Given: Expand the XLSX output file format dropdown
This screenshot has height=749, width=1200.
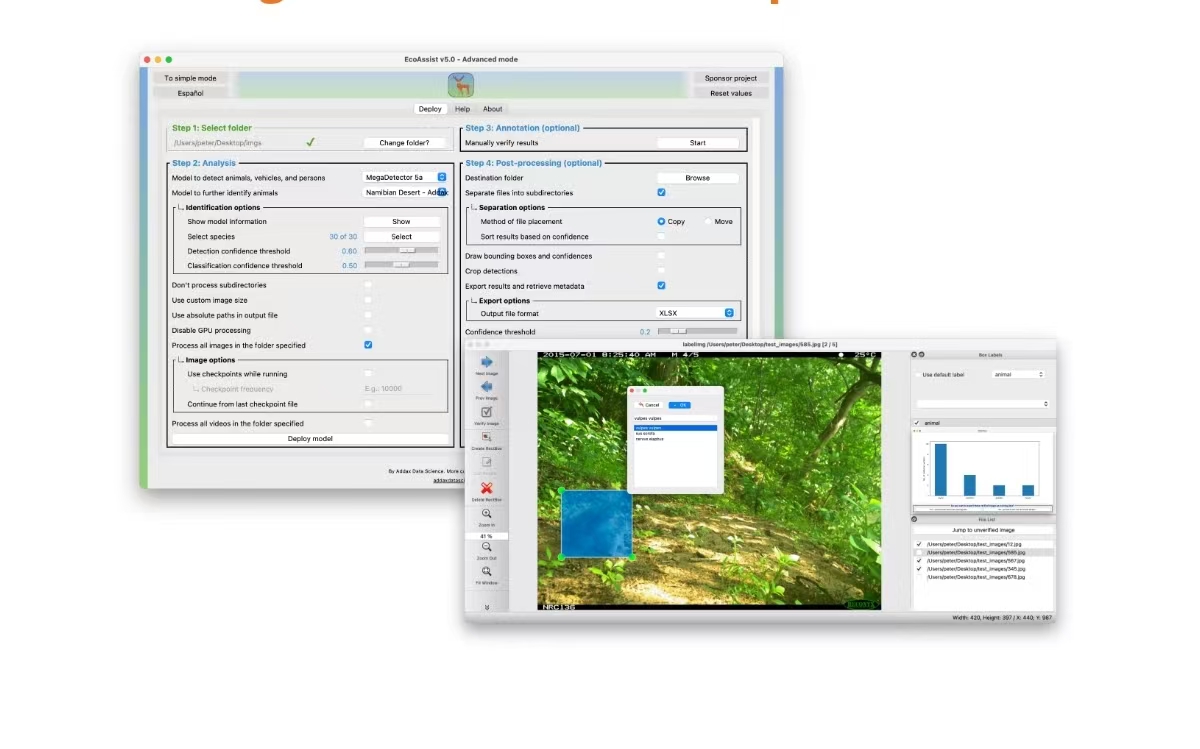Looking at the screenshot, I should click(x=696, y=313).
